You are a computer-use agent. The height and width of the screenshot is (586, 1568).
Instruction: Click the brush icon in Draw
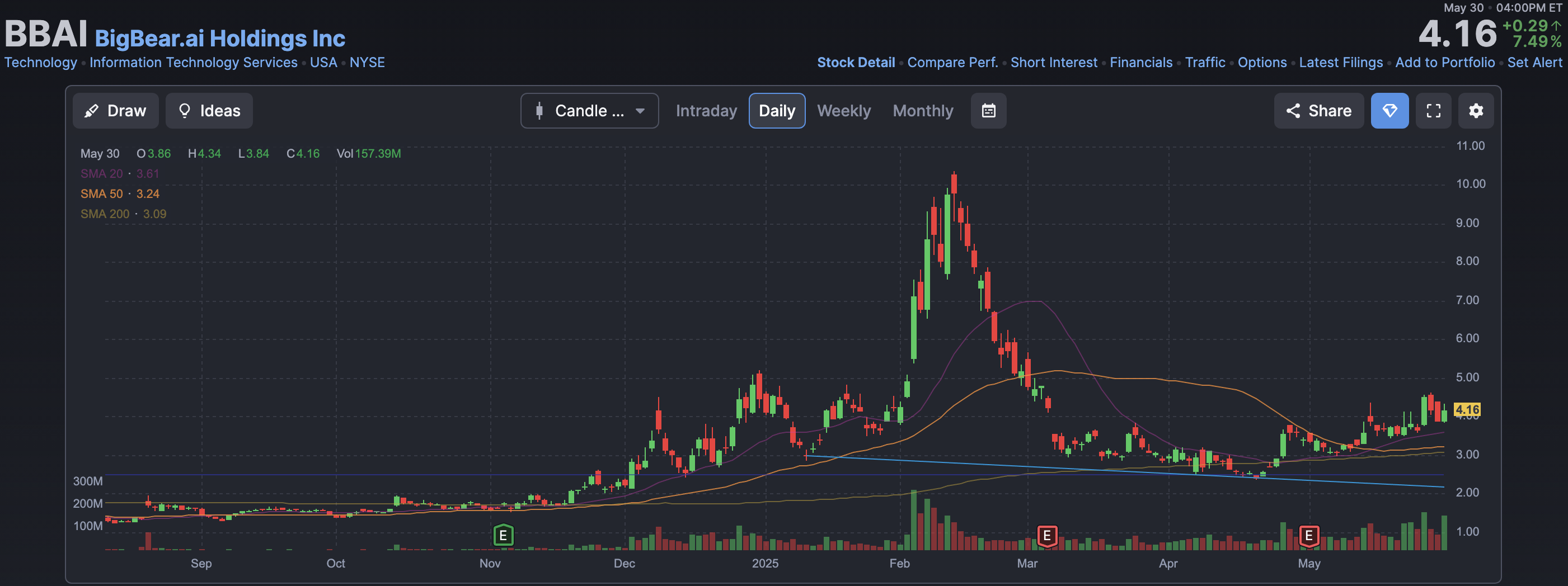coord(91,111)
